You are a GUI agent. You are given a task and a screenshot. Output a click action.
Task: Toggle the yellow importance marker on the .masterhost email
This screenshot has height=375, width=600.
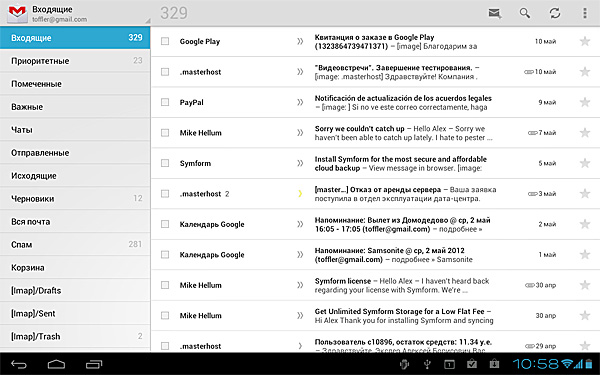click(x=300, y=194)
